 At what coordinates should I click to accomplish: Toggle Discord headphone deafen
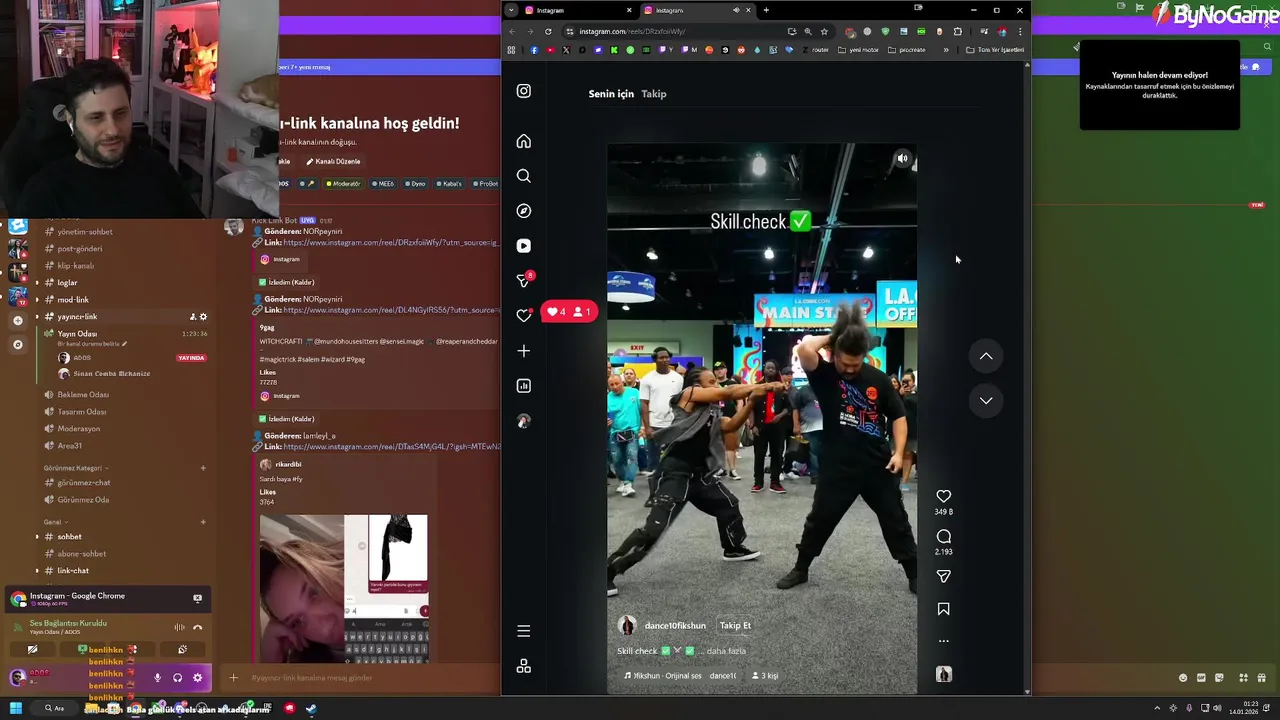[x=177, y=678]
